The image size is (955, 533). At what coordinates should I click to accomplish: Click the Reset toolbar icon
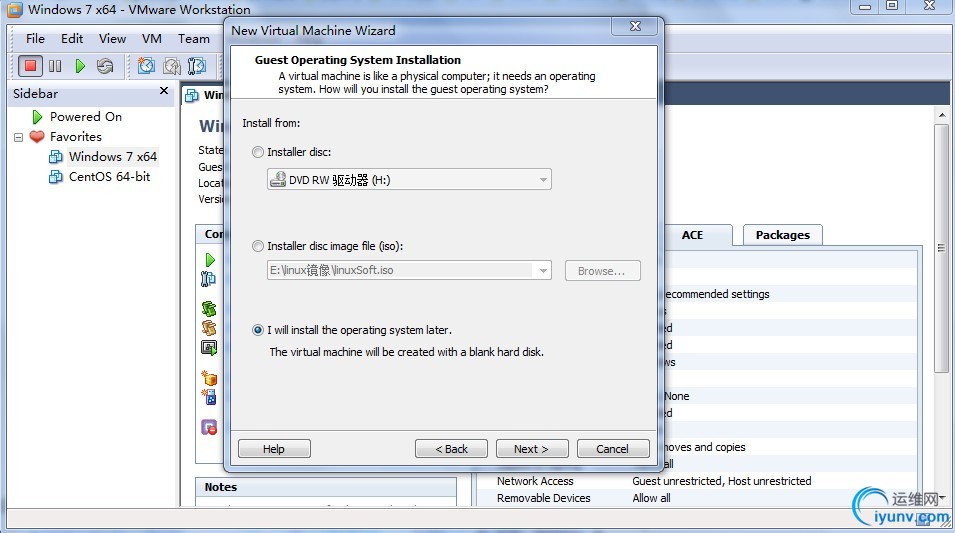pos(105,66)
